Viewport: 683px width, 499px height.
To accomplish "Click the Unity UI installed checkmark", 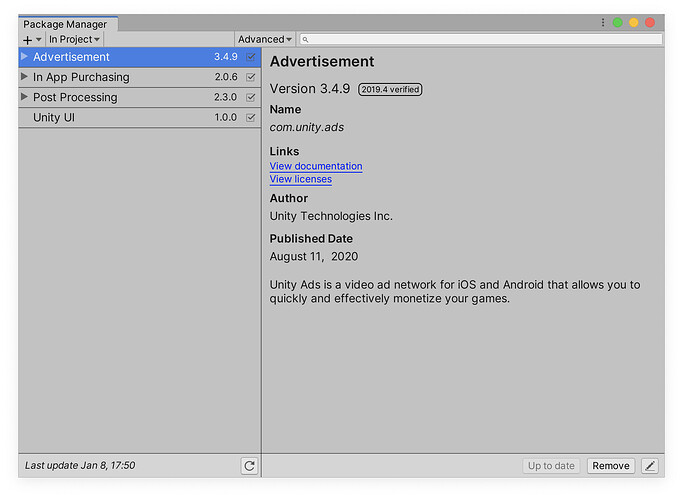I will (x=251, y=118).
